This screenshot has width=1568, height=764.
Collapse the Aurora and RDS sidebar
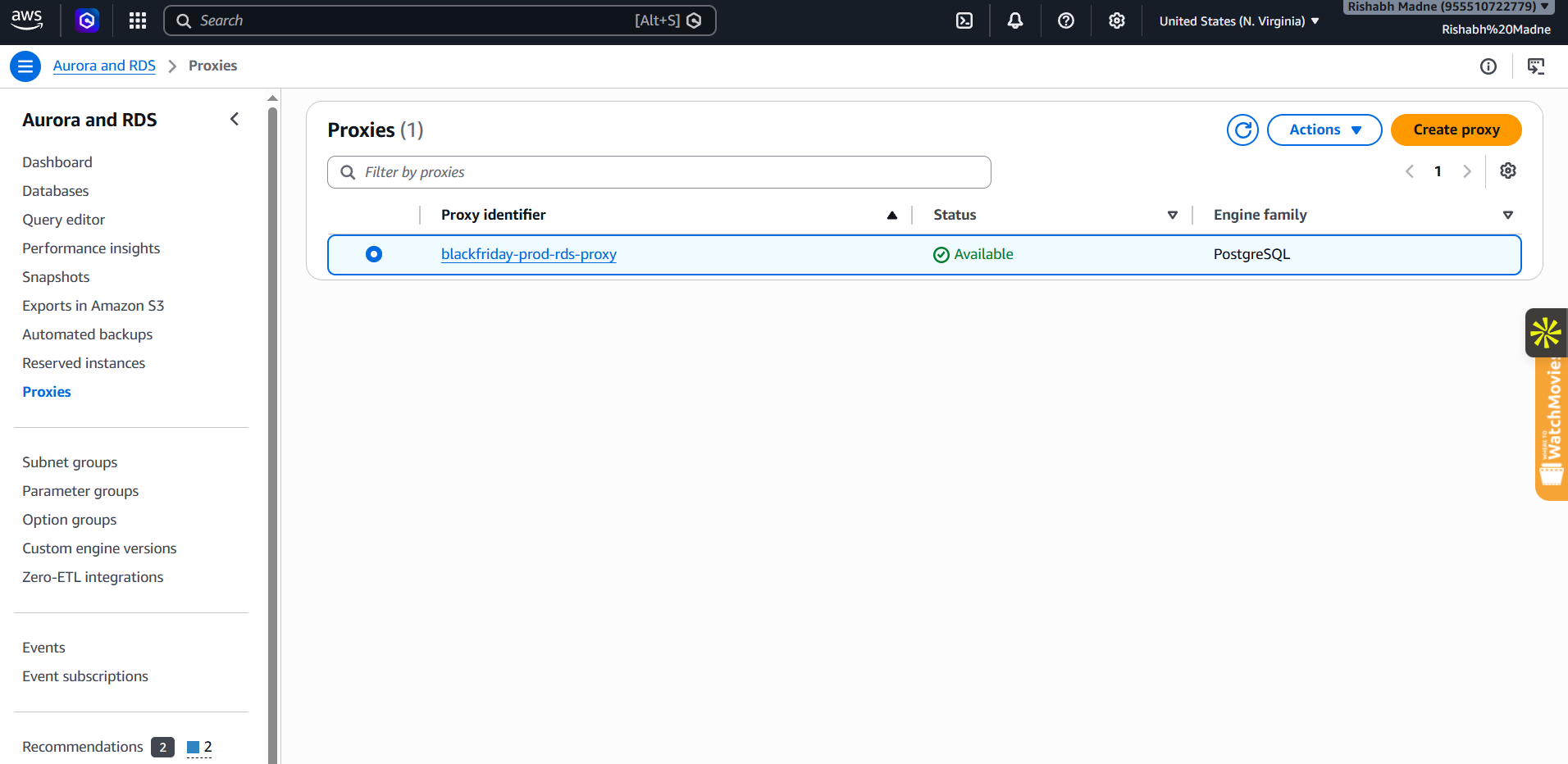(235, 120)
